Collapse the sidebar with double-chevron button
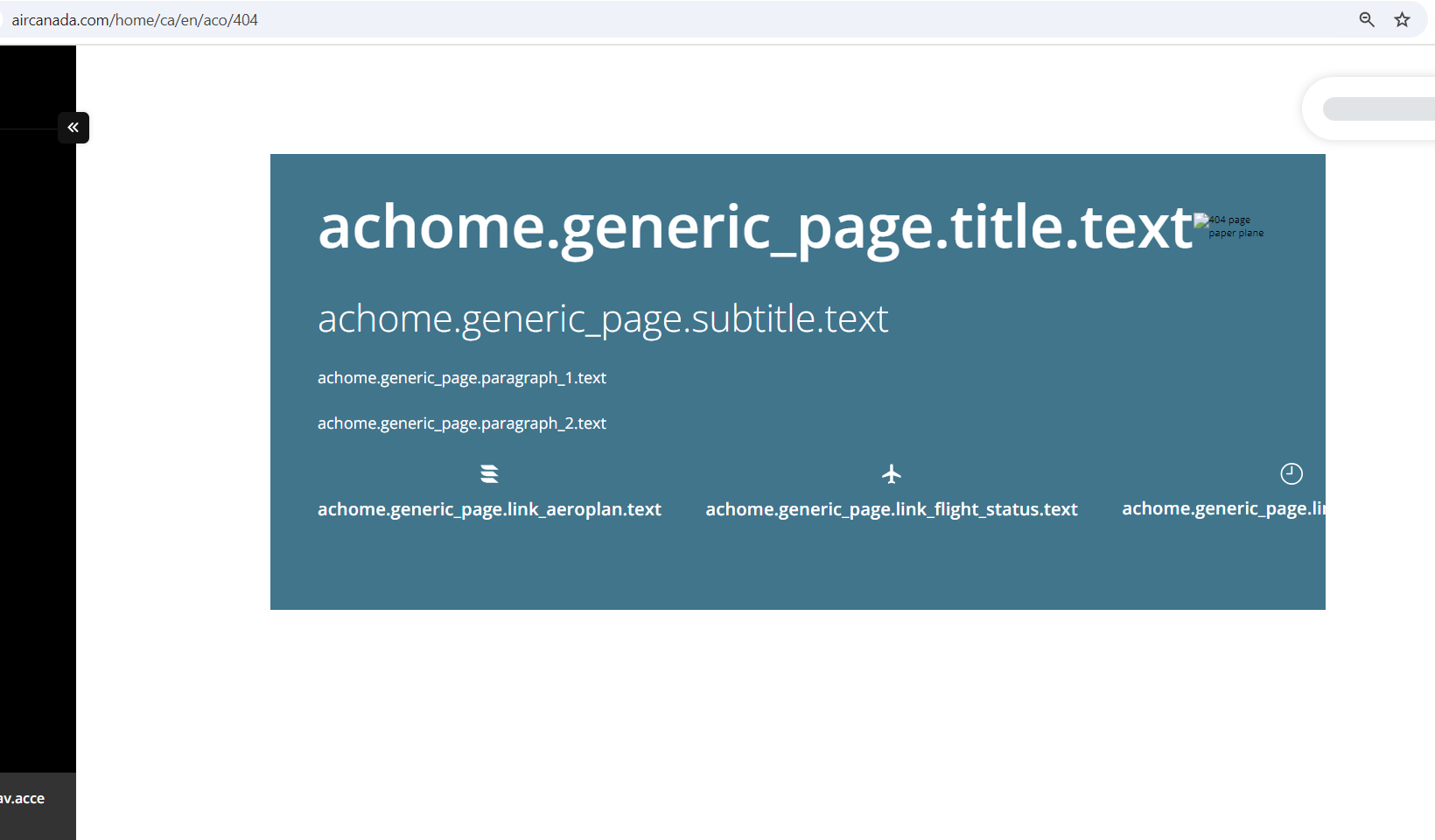 coord(73,128)
